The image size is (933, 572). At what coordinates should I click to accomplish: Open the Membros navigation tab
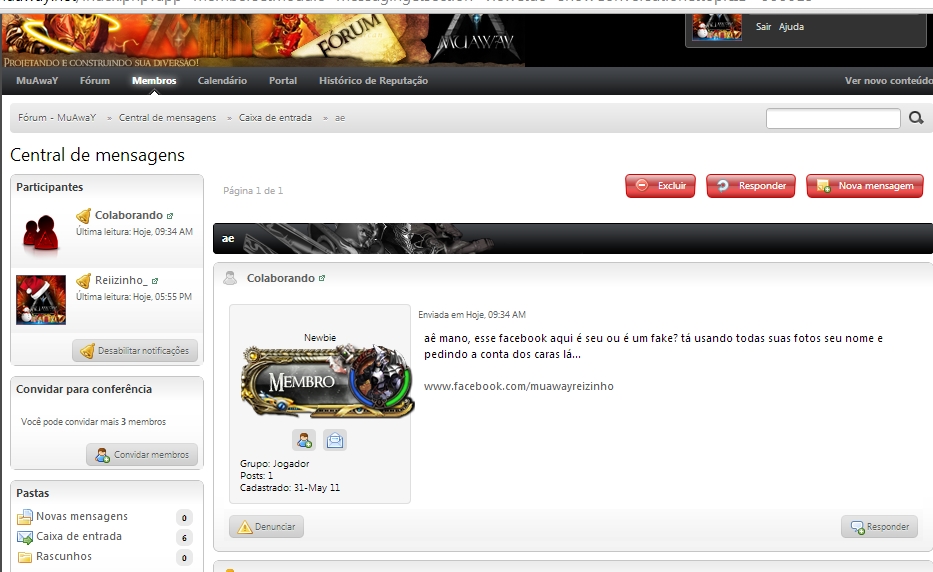click(154, 81)
